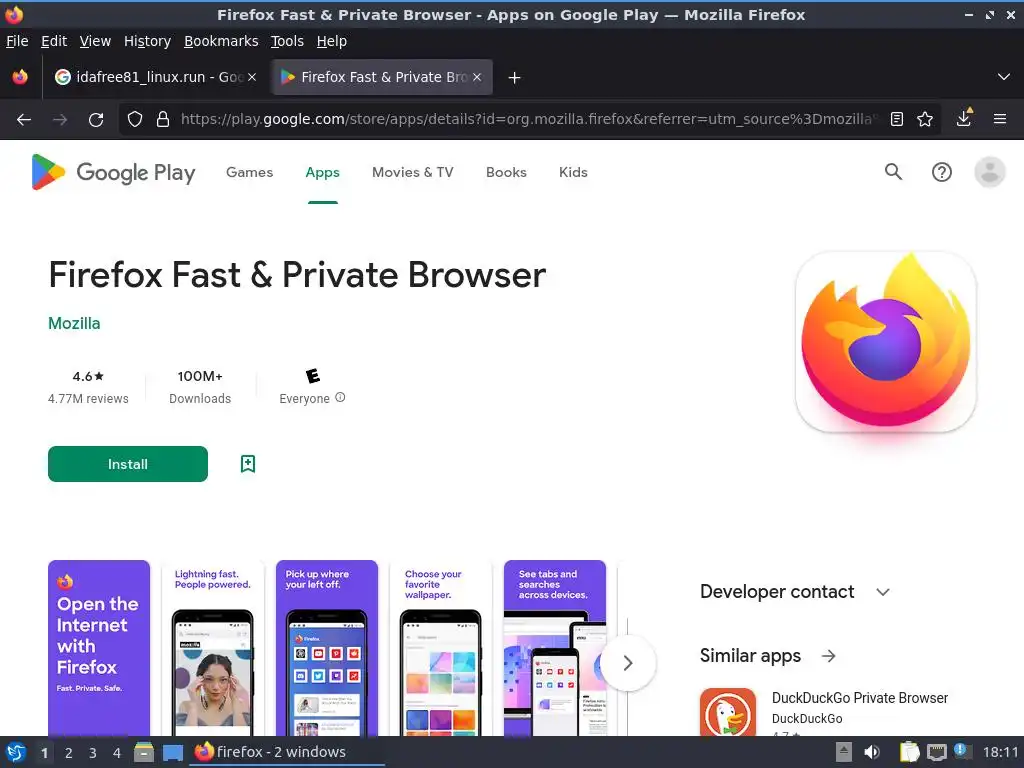Open the Firefox hamburger application menu
This screenshot has width=1024, height=768.
[x=999, y=119]
